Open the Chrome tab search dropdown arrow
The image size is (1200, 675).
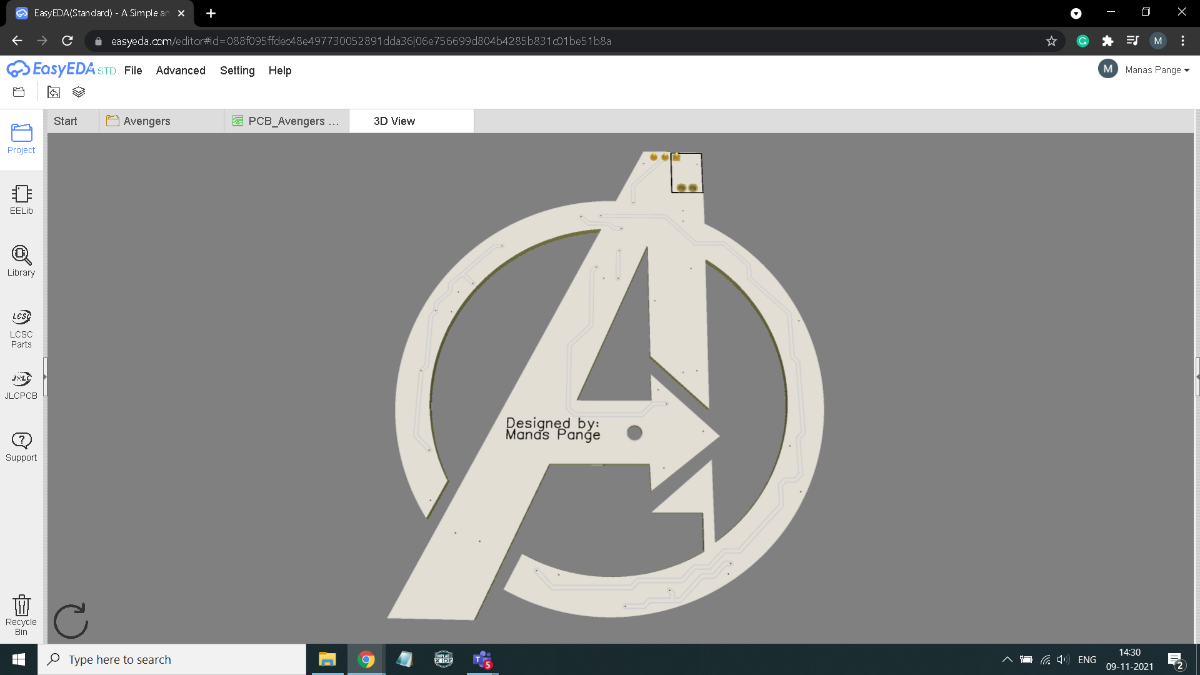coord(1076,13)
